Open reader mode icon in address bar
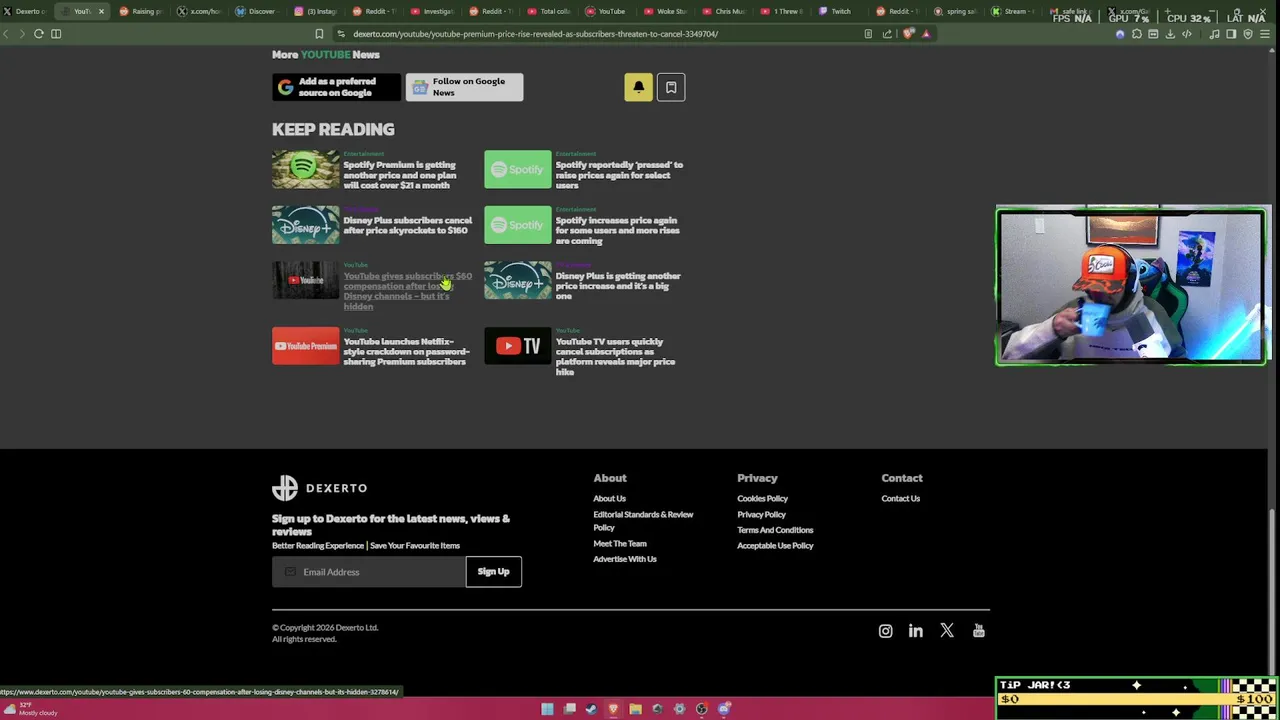 868,34
